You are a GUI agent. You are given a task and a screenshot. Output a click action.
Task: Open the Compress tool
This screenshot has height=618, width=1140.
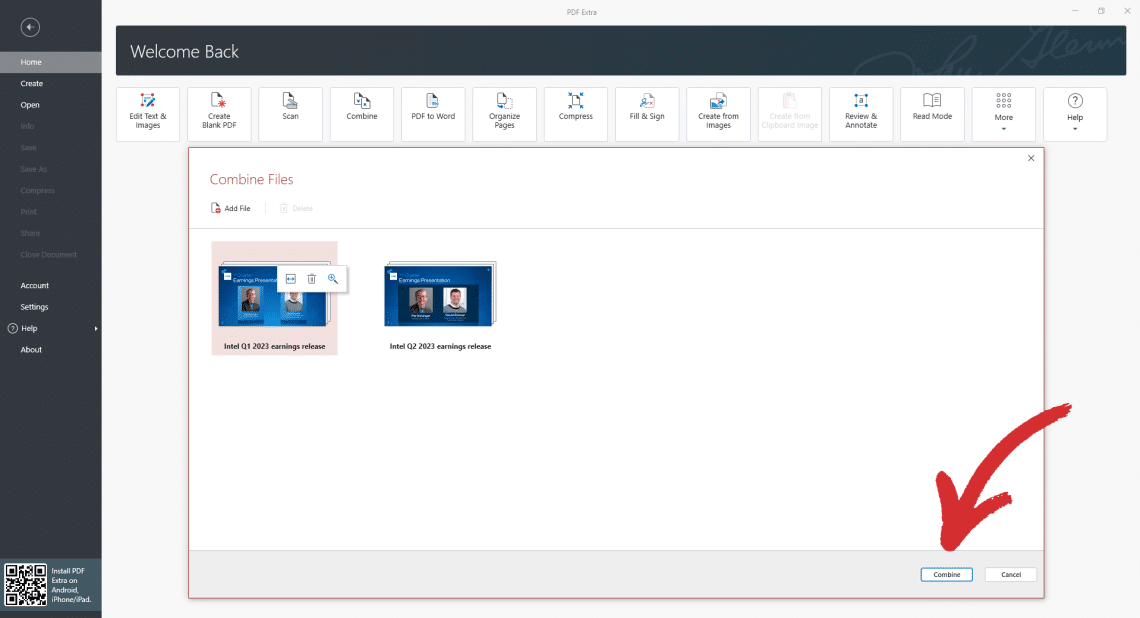(x=575, y=113)
